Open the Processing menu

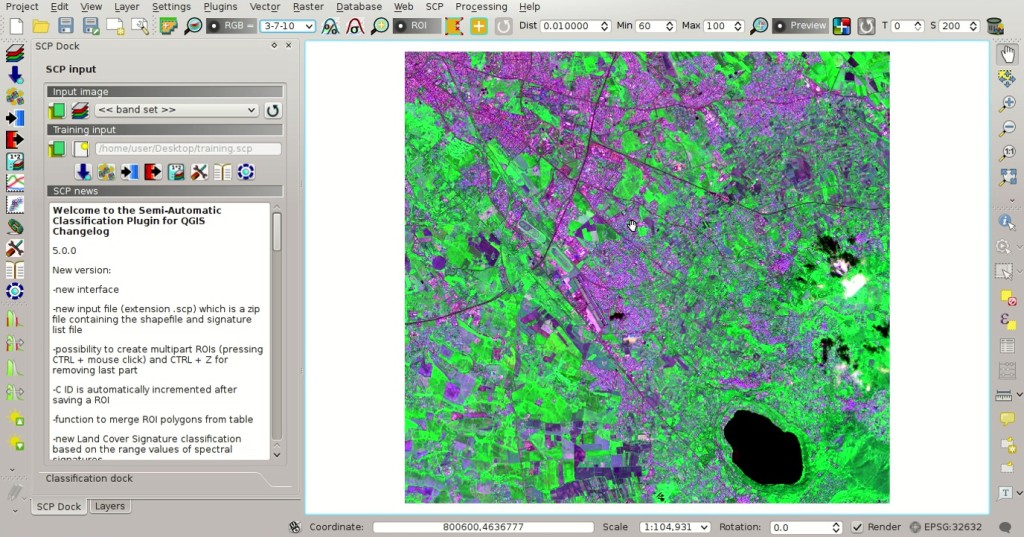pyautogui.click(x=481, y=7)
